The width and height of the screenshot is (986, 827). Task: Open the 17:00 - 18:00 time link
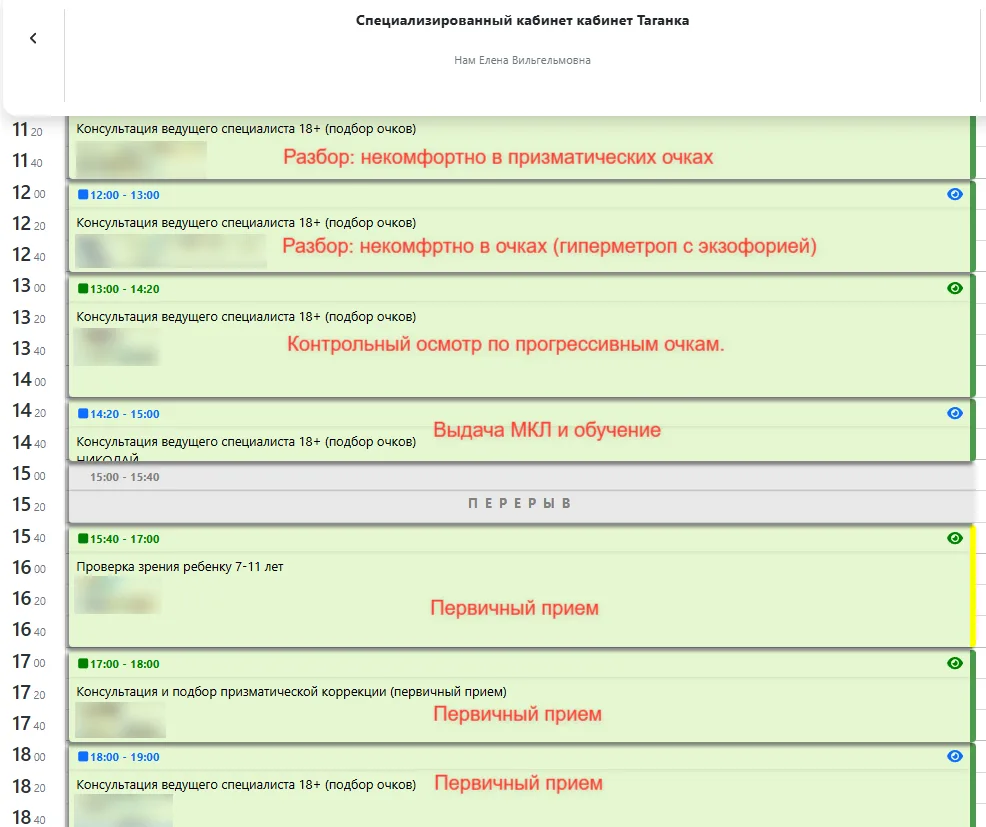coord(125,664)
